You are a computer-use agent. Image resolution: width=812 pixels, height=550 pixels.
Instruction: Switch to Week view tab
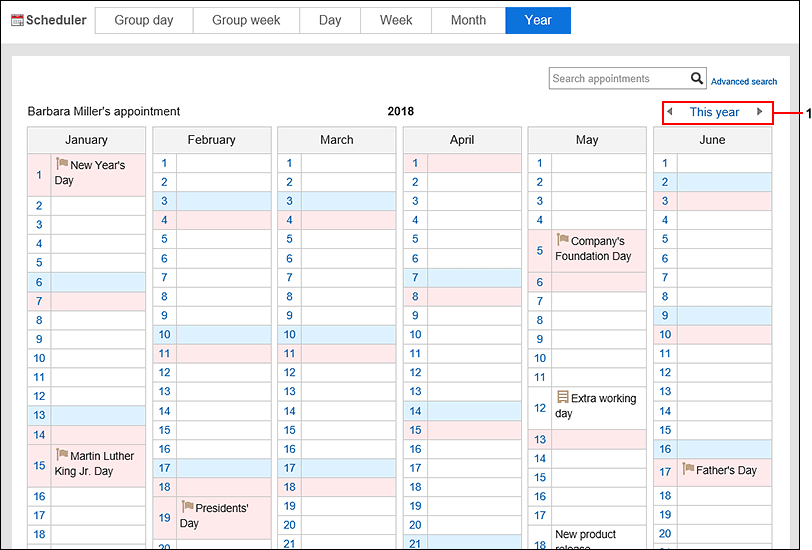point(396,20)
